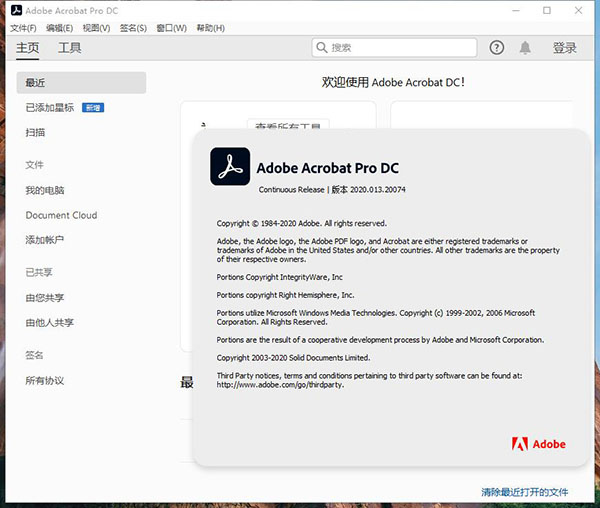Select 最近 in the sidebar

click(81, 83)
